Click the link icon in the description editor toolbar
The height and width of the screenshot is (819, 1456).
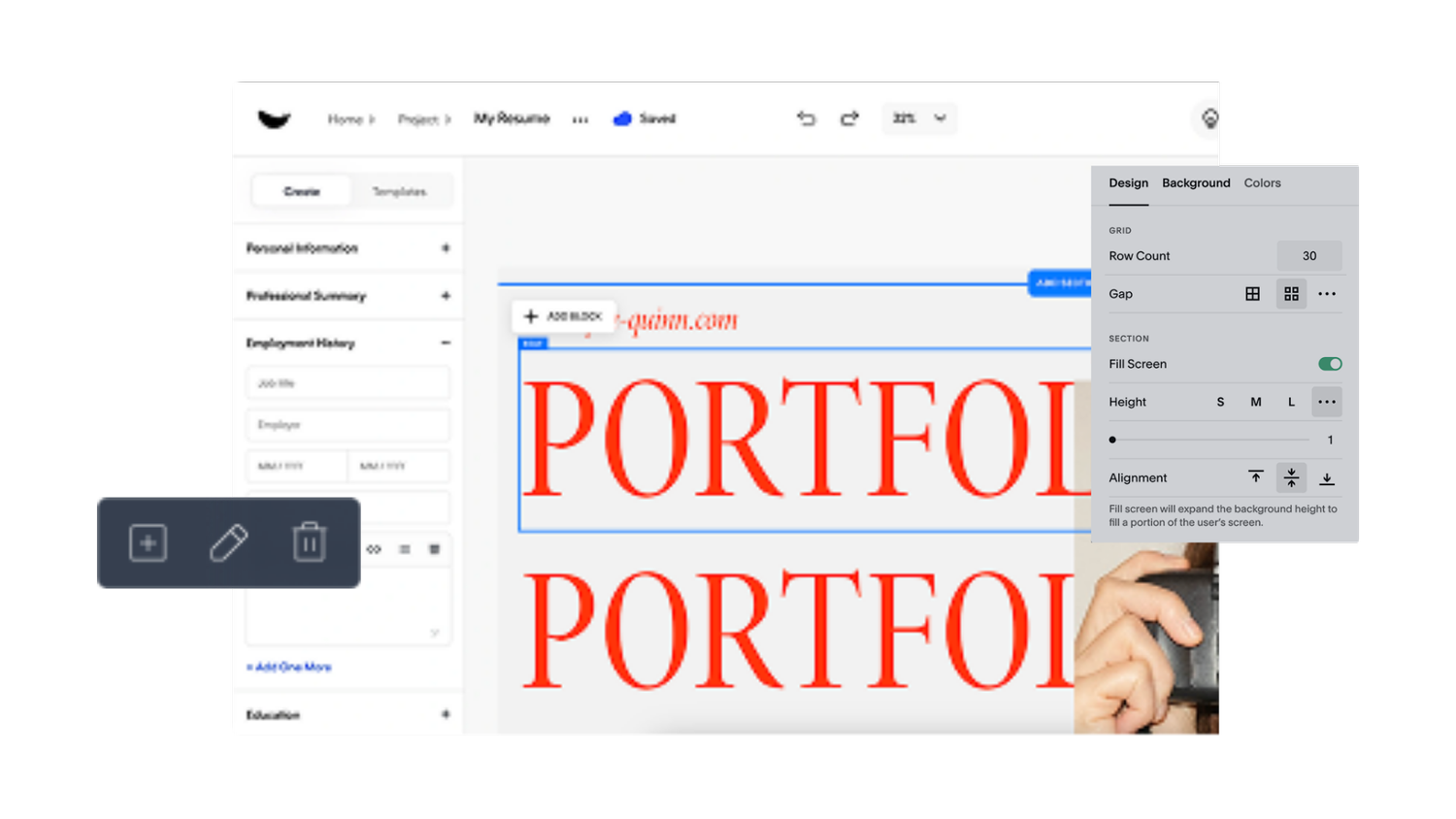point(375,549)
